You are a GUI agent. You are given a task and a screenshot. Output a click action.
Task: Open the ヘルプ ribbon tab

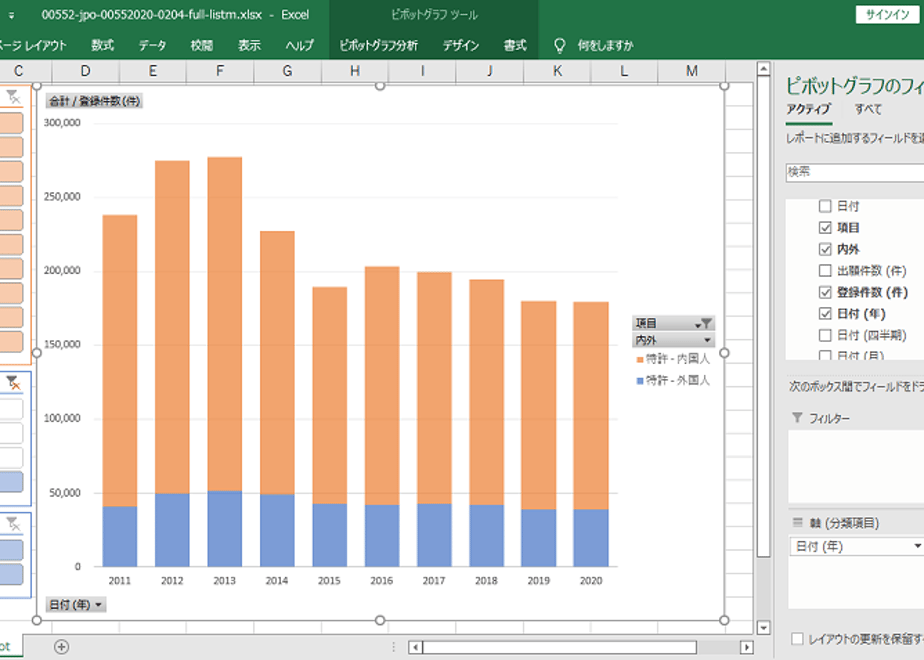tap(299, 45)
